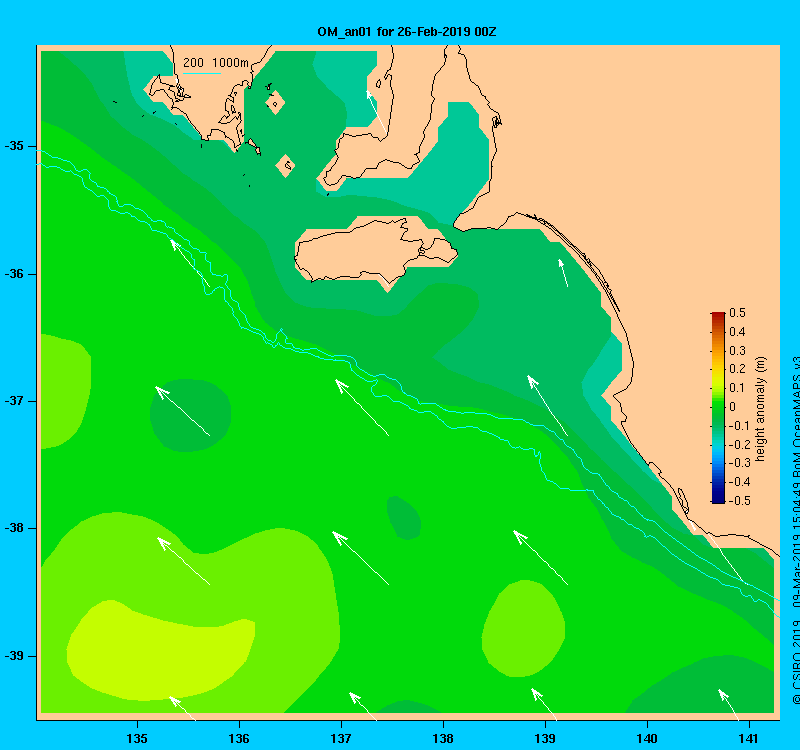This screenshot has width=800, height=750.
Task: Click the '-0.2' color bar label
Action: [x=739, y=444]
